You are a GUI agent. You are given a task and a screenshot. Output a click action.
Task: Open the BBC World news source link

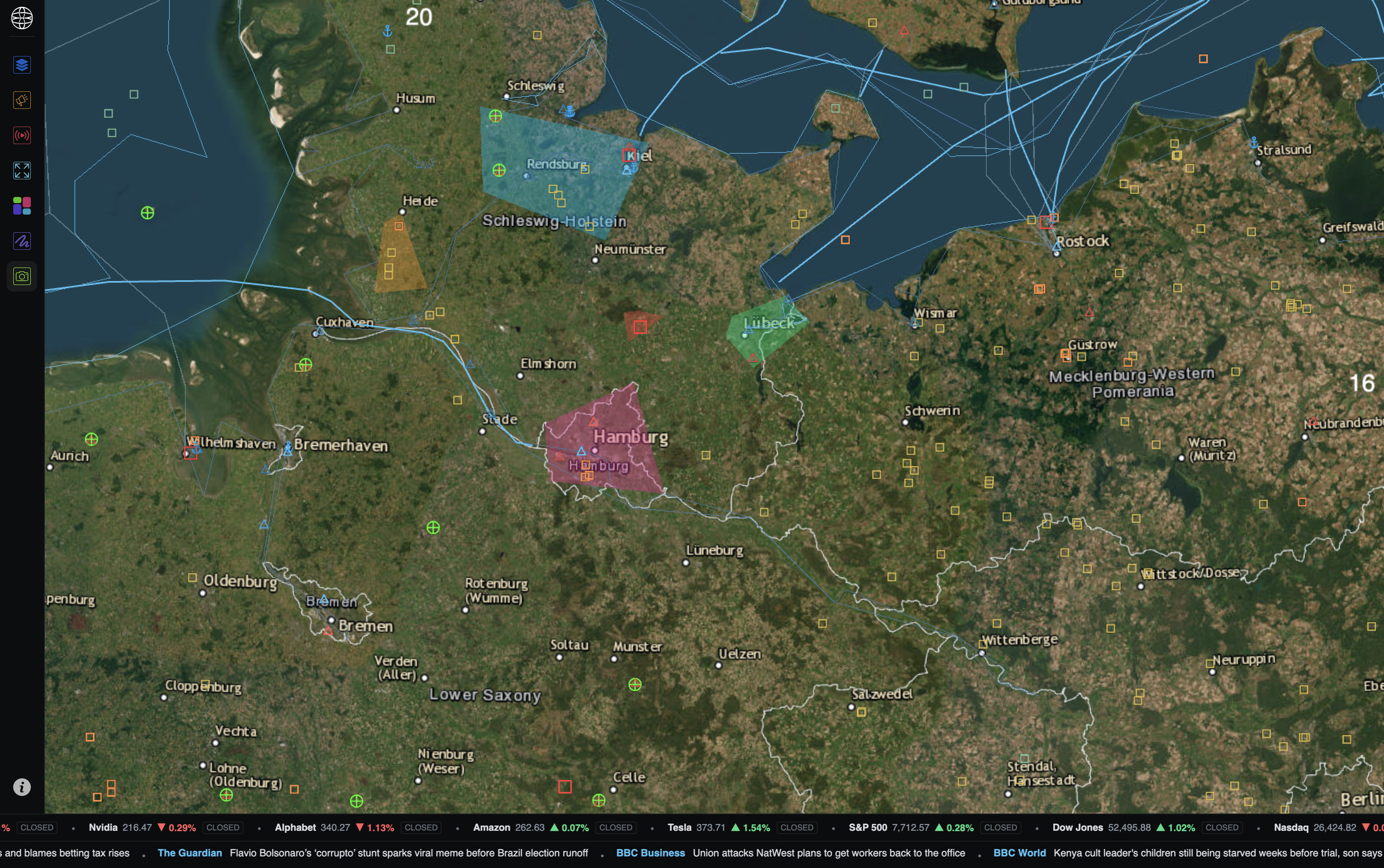coord(1020,853)
